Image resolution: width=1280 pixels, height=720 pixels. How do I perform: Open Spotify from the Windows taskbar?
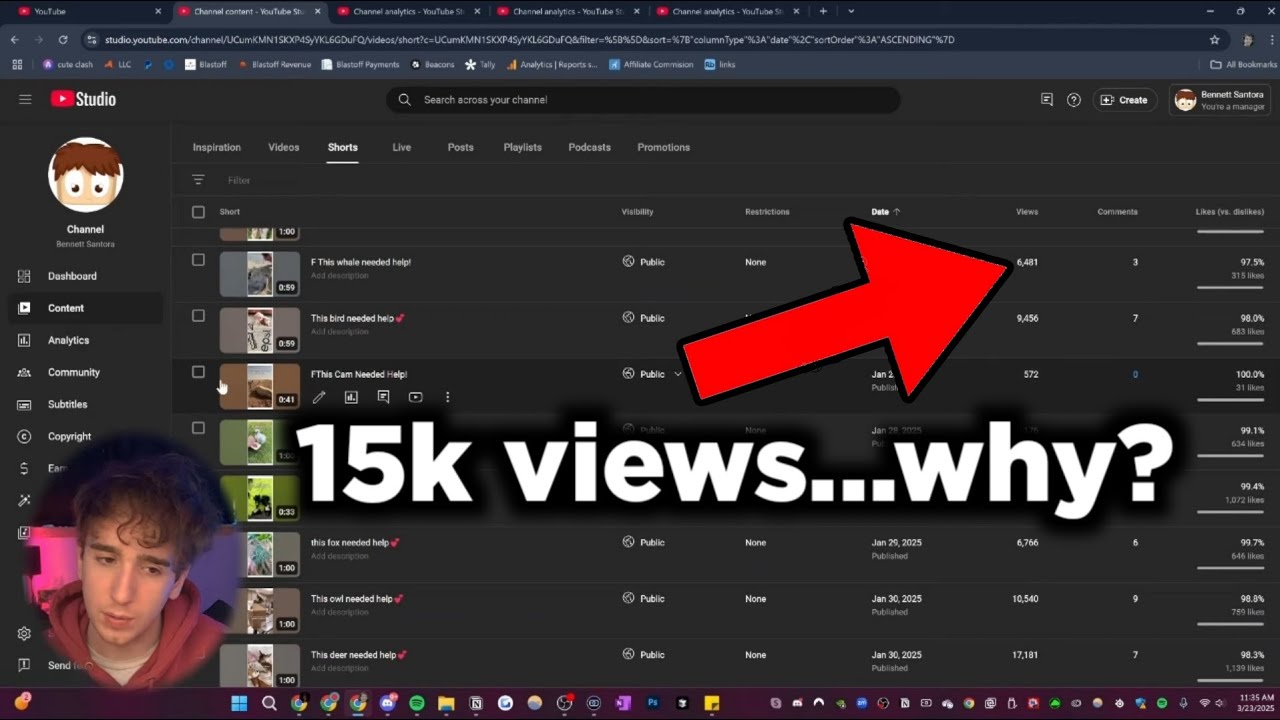click(x=417, y=703)
